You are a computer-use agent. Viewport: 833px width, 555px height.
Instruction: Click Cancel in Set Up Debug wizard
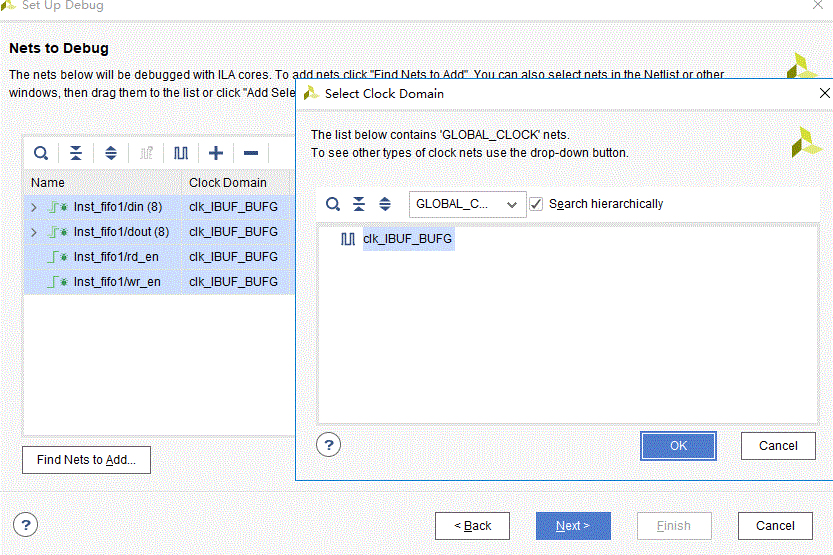pyautogui.click(x=775, y=526)
